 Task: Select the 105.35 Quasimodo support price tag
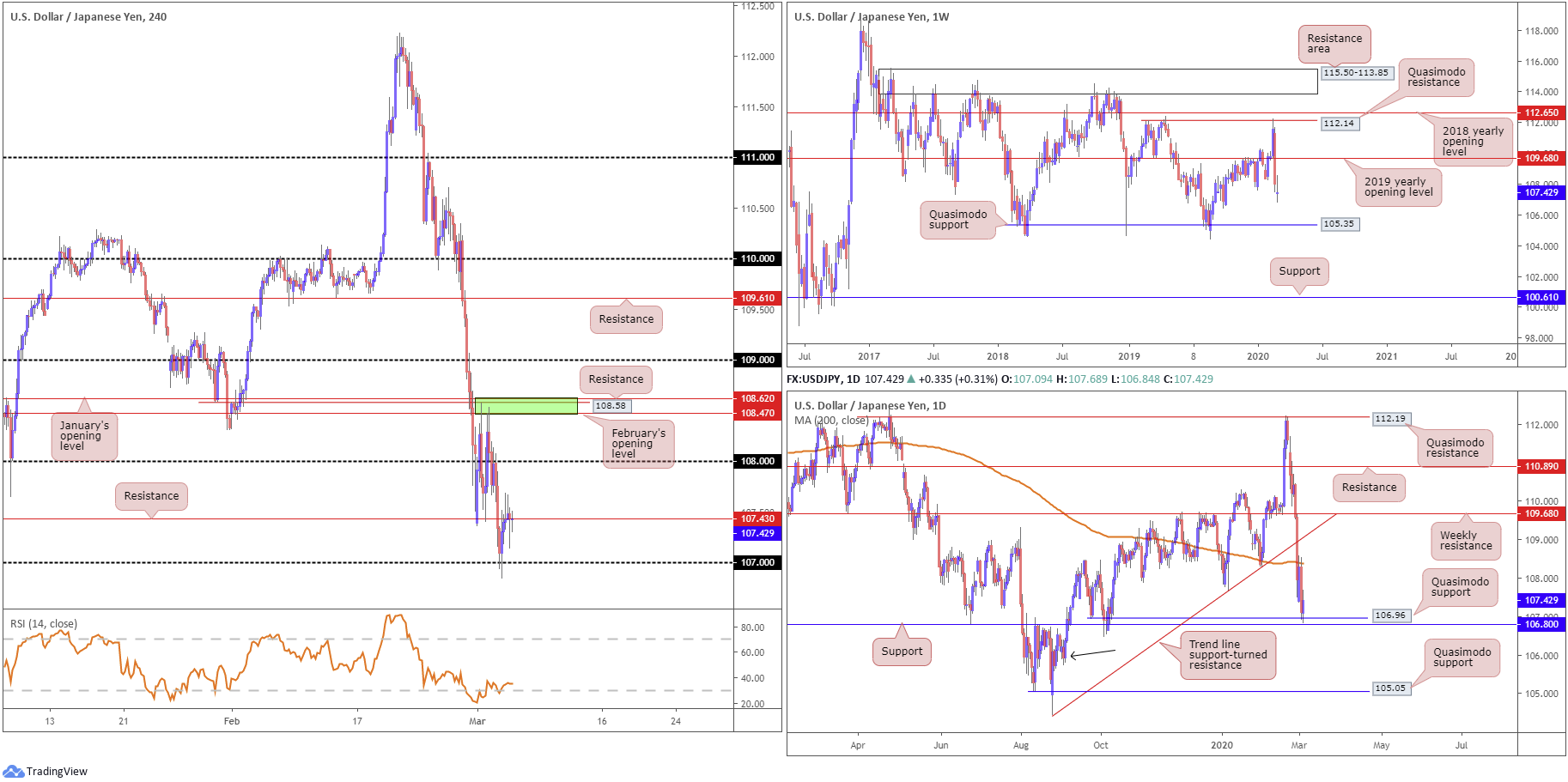(1338, 224)
